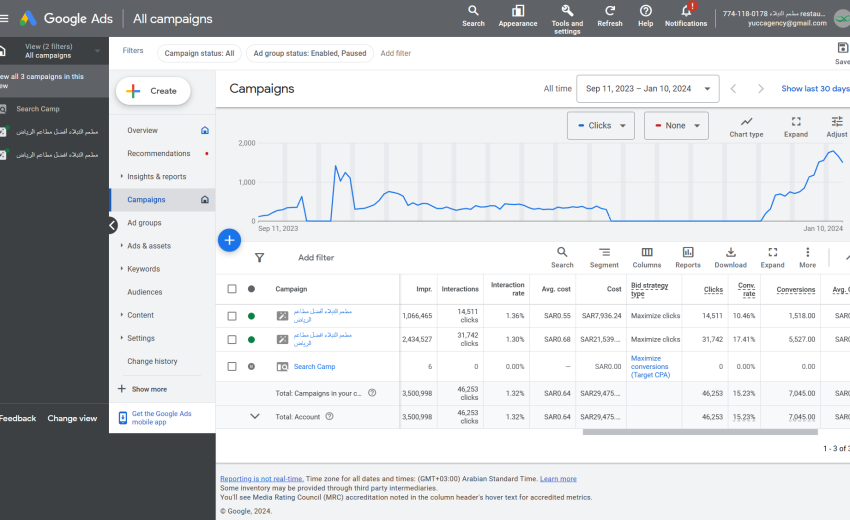Click the Show last 30 days link
Screen dimensions: 850x520
coord(814,89)
